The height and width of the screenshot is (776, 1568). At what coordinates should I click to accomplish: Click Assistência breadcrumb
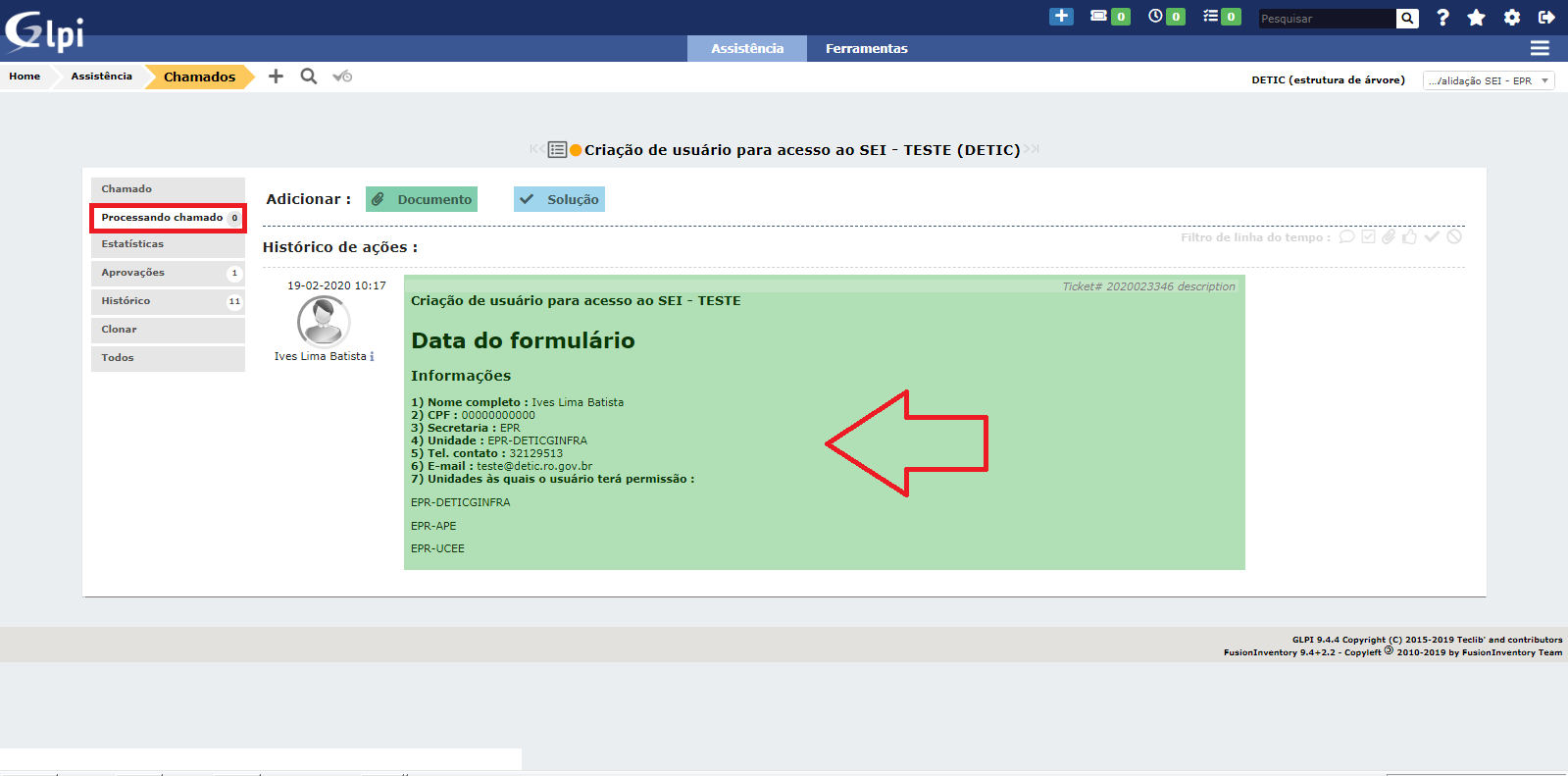101,77
